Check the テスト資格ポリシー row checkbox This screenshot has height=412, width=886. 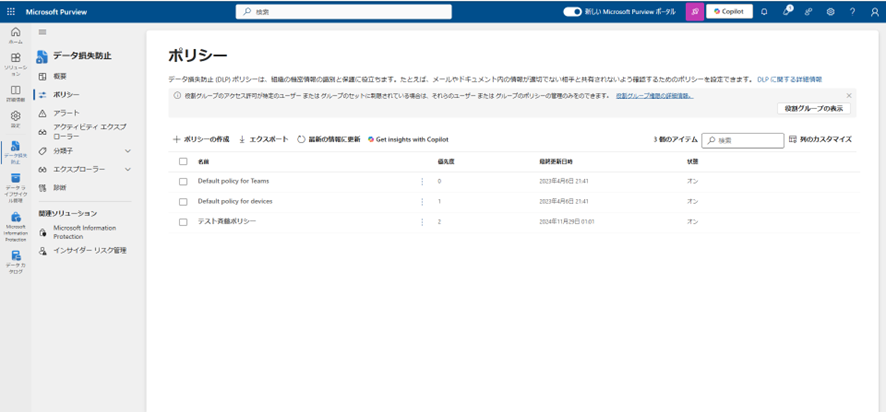(183, 221)
